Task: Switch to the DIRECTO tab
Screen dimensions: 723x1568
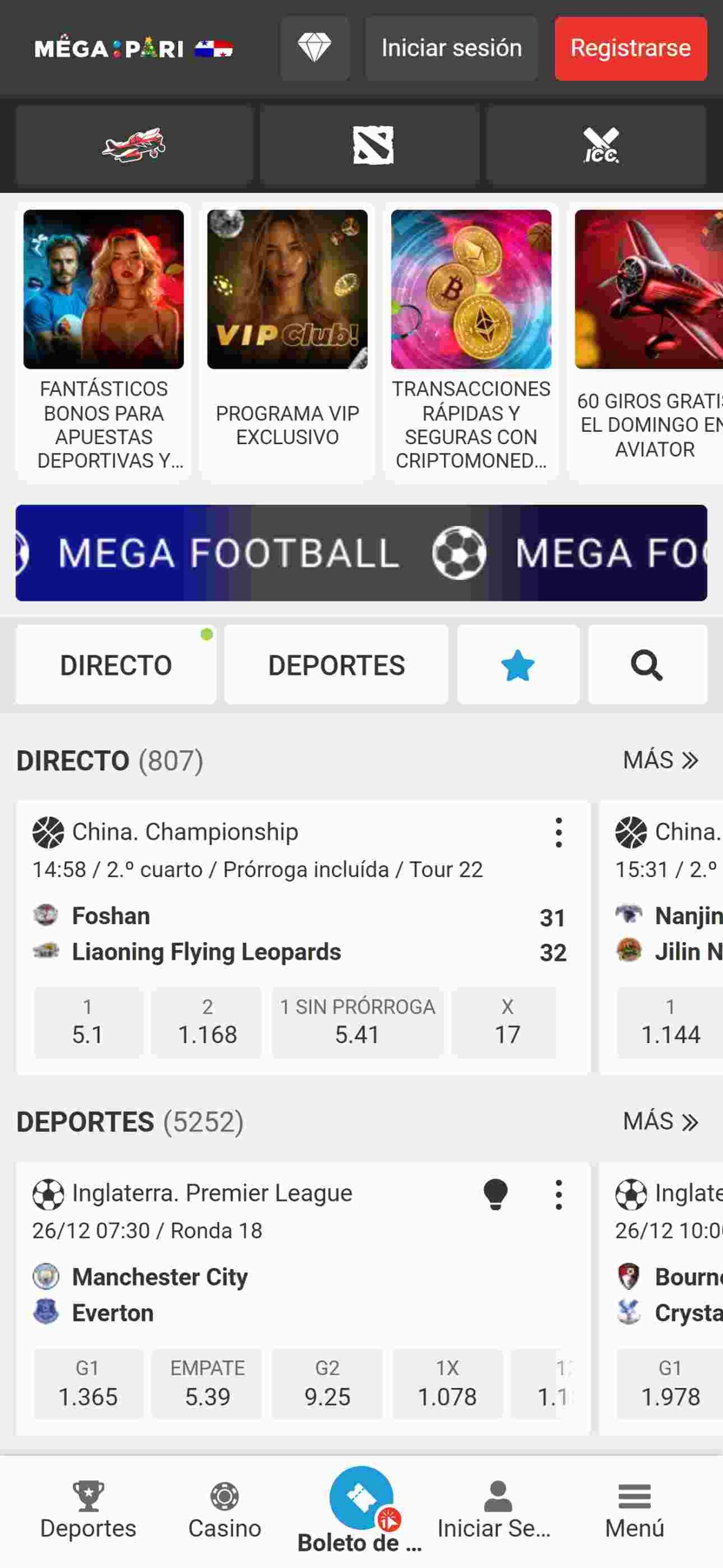Action: (116, 665)
